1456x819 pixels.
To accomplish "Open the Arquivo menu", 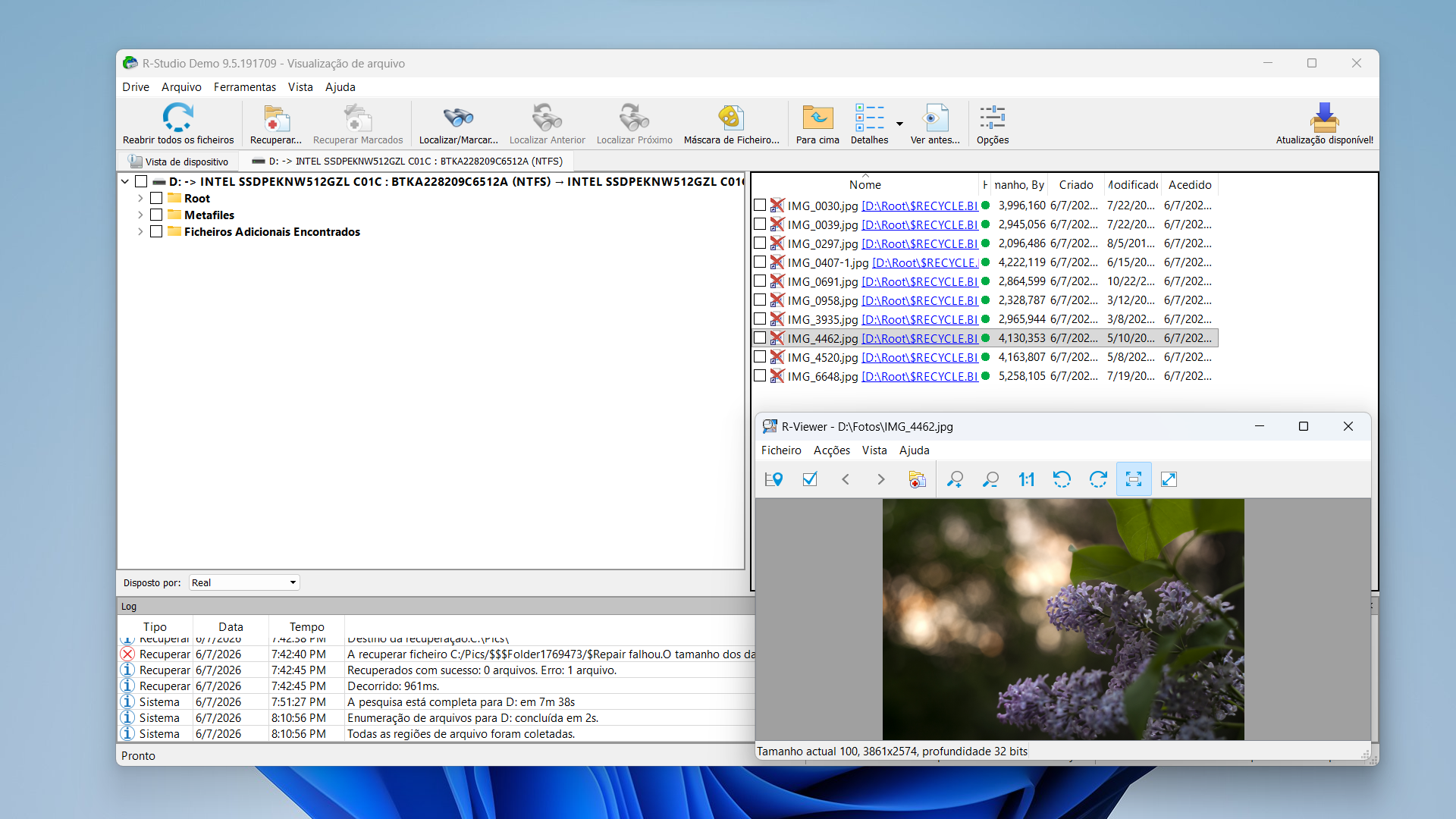I will coord(181,86).
